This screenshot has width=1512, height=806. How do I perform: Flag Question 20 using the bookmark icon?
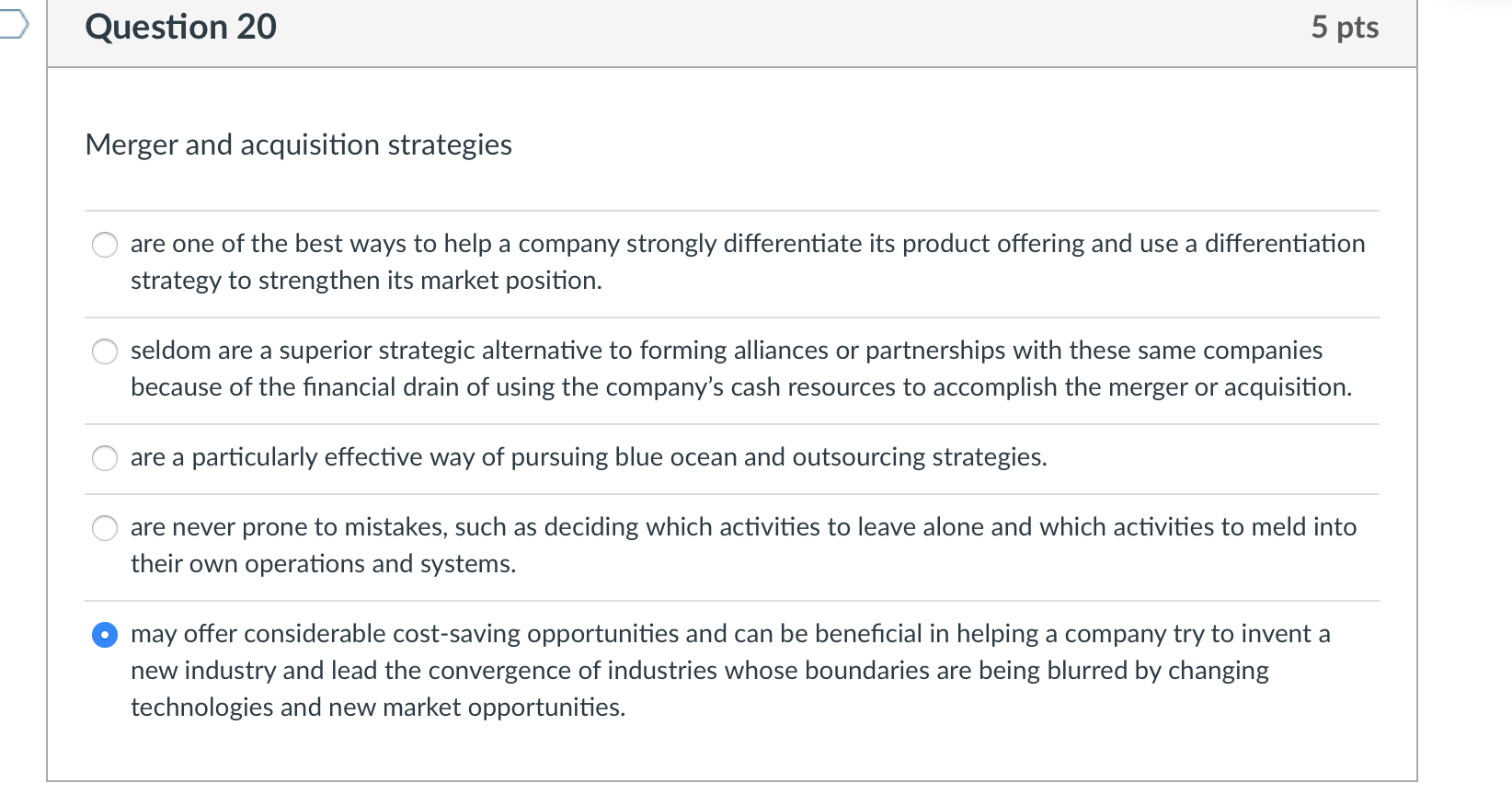pyautogui.click(x=13, y=26)
